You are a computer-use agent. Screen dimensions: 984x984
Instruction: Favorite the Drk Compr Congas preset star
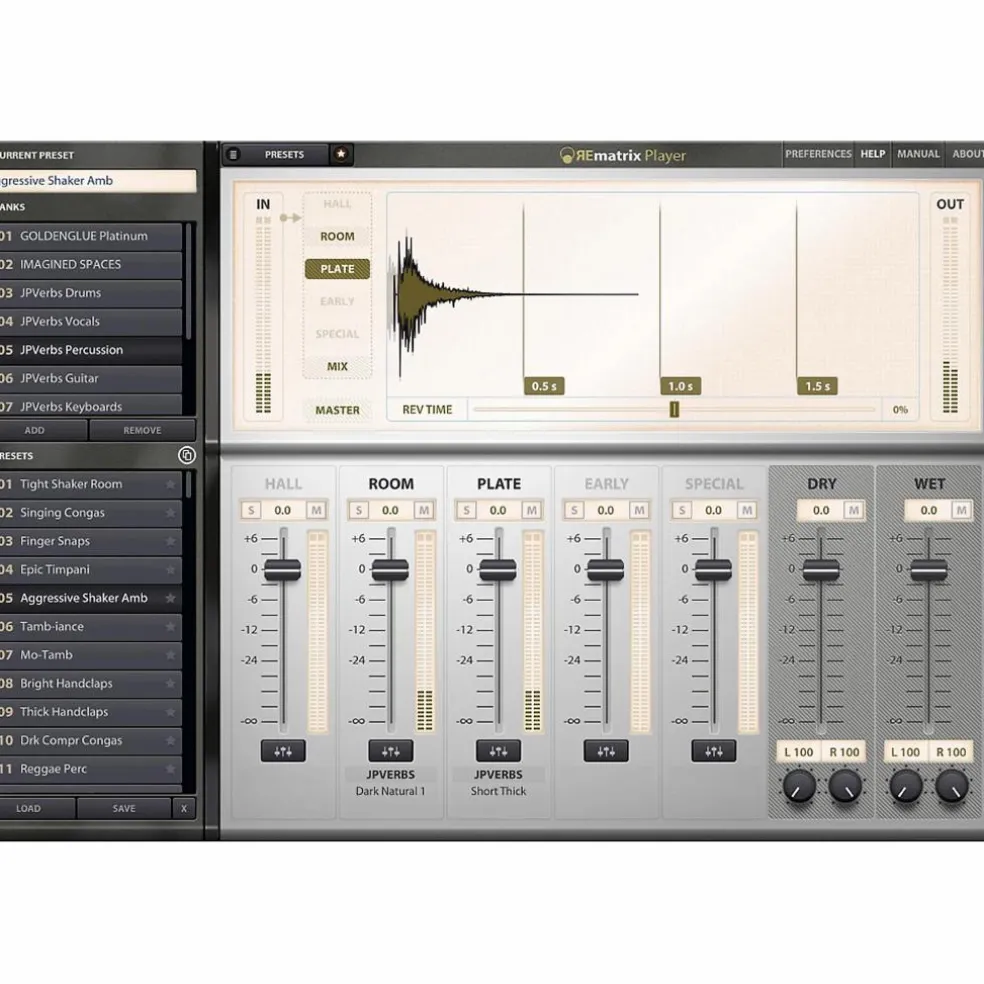coord(170,741)
